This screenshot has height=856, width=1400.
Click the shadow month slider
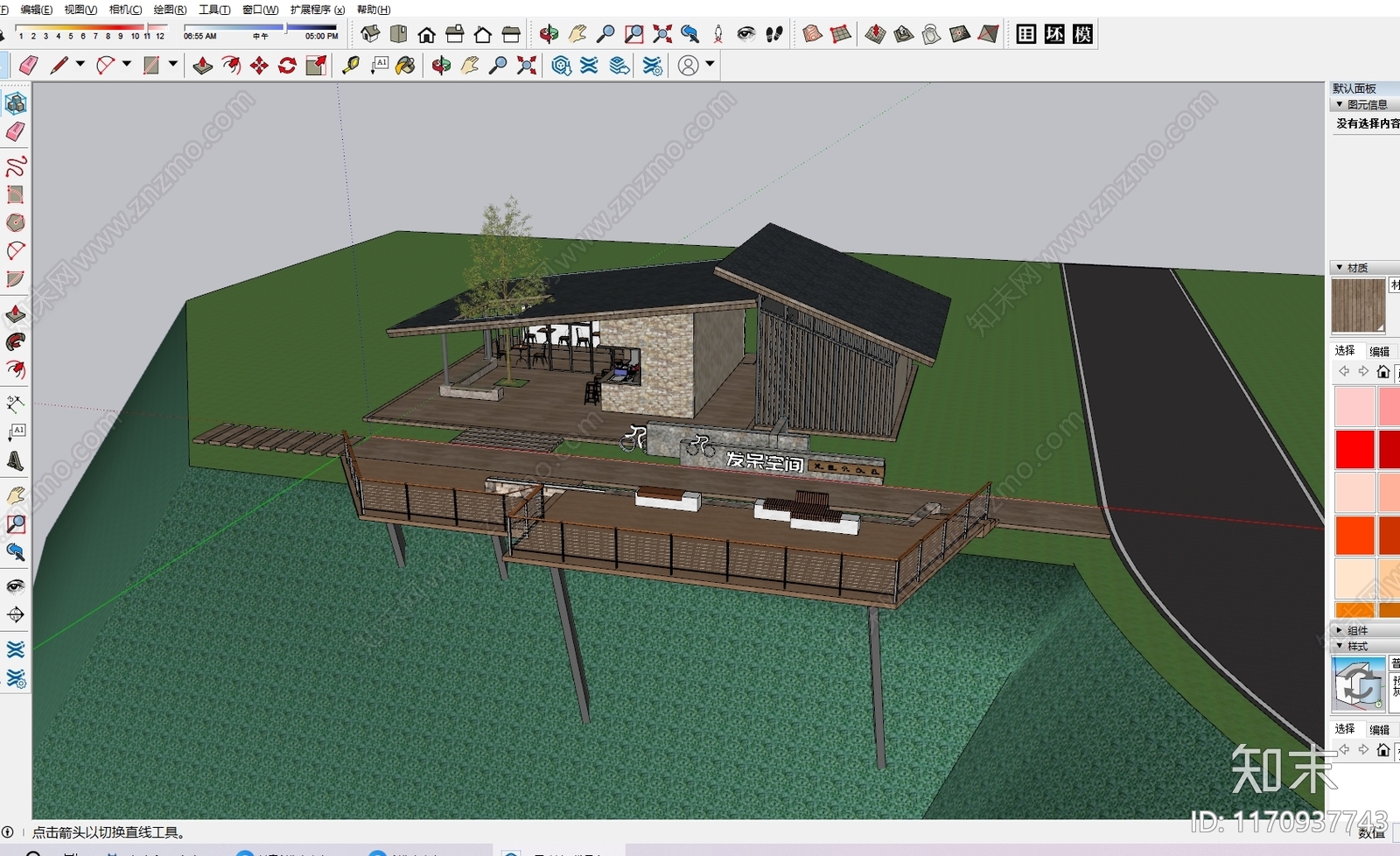(90, 27)
